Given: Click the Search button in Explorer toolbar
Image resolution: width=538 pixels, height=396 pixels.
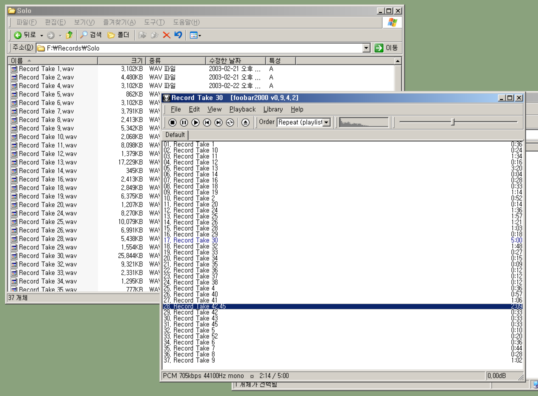Looking at the screenshot, I should click(91, 35).
